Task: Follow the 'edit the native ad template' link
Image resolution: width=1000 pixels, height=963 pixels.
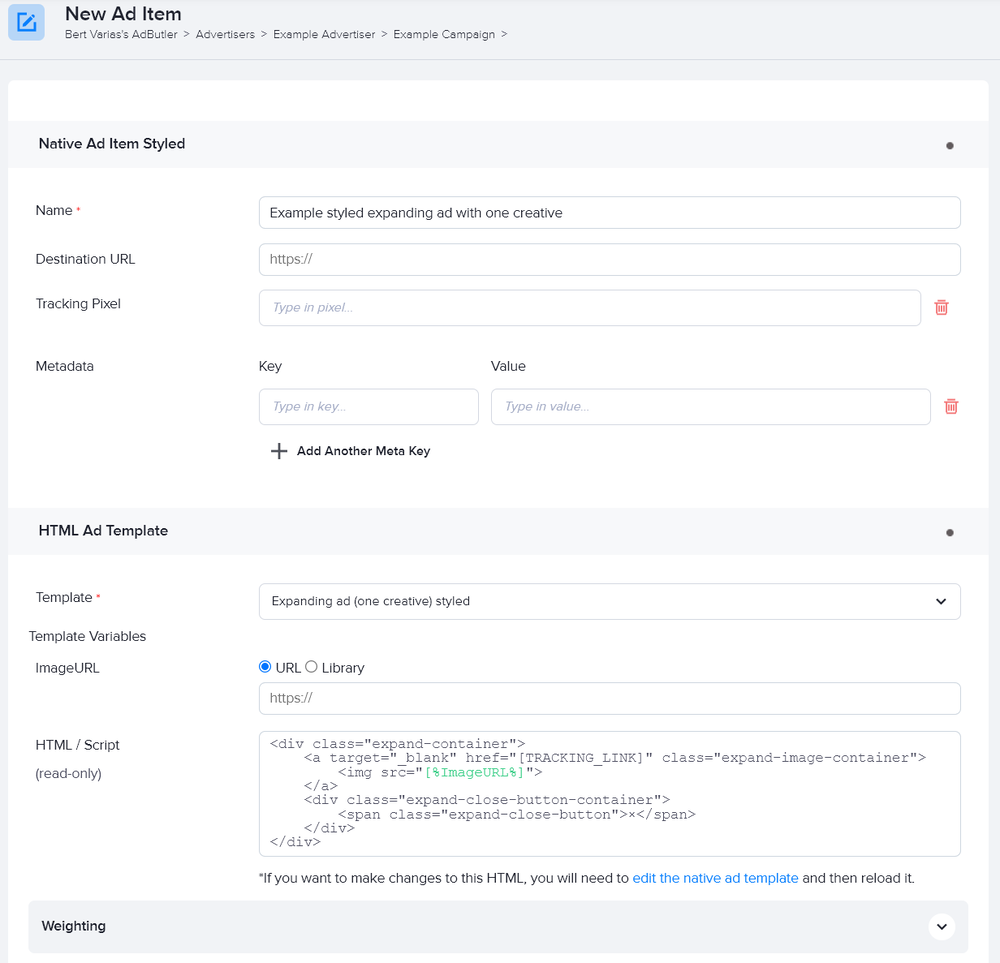Action: [x=715, y=878]
